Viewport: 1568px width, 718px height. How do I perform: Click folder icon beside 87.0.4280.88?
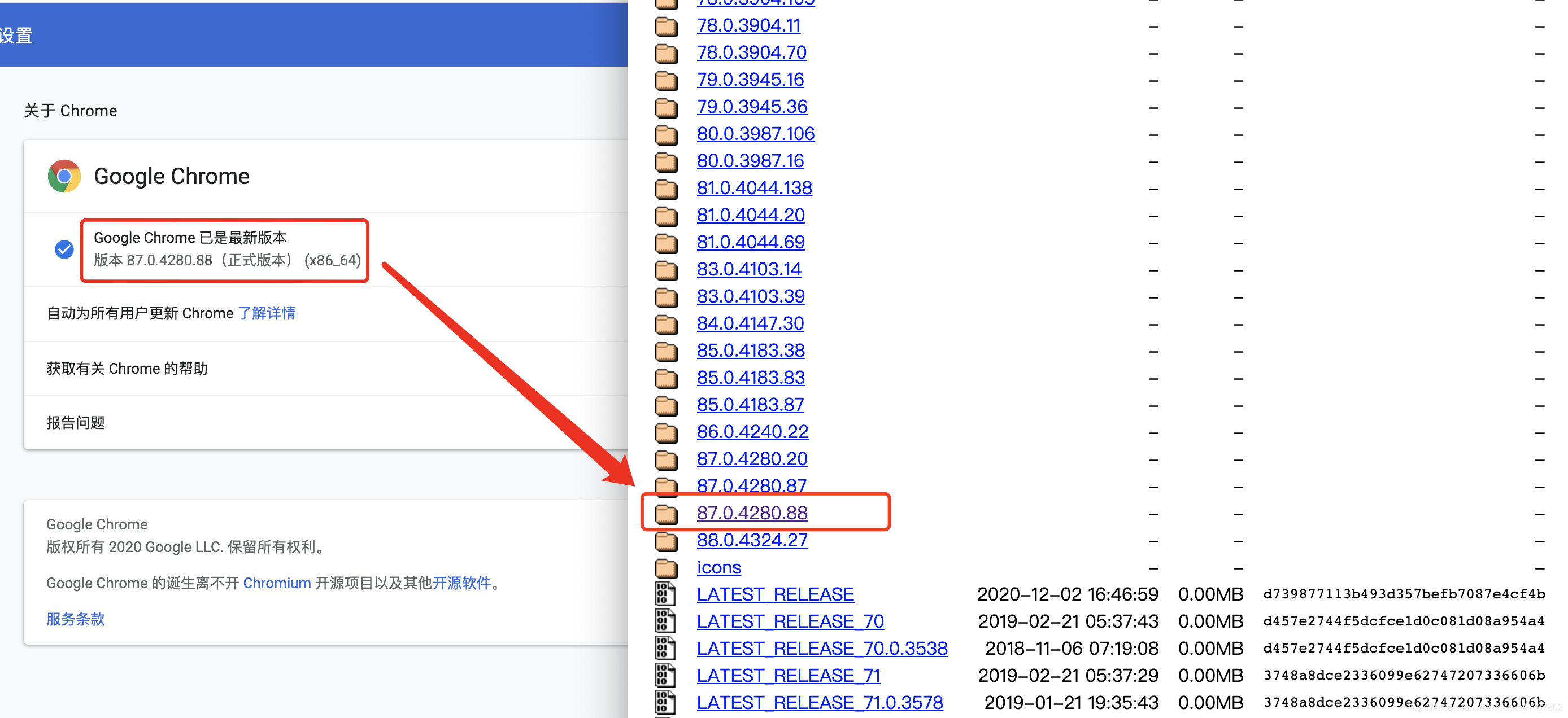[x=666, y=514]
